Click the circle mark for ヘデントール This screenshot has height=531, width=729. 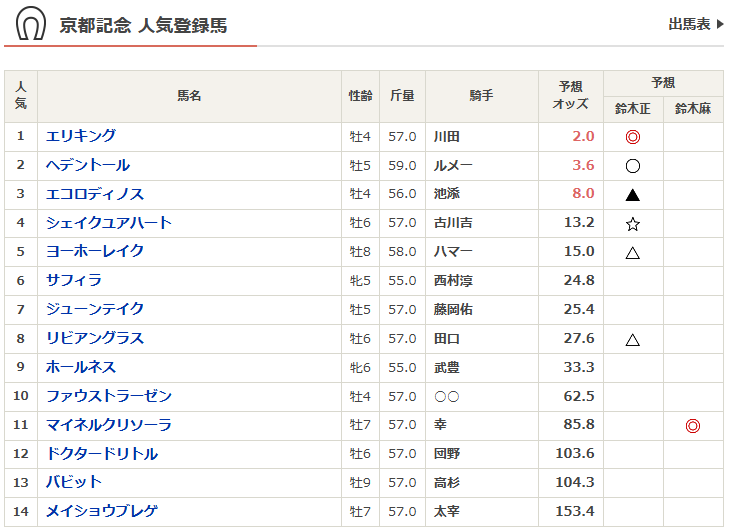pyautogui.click(x=632, y=166)
